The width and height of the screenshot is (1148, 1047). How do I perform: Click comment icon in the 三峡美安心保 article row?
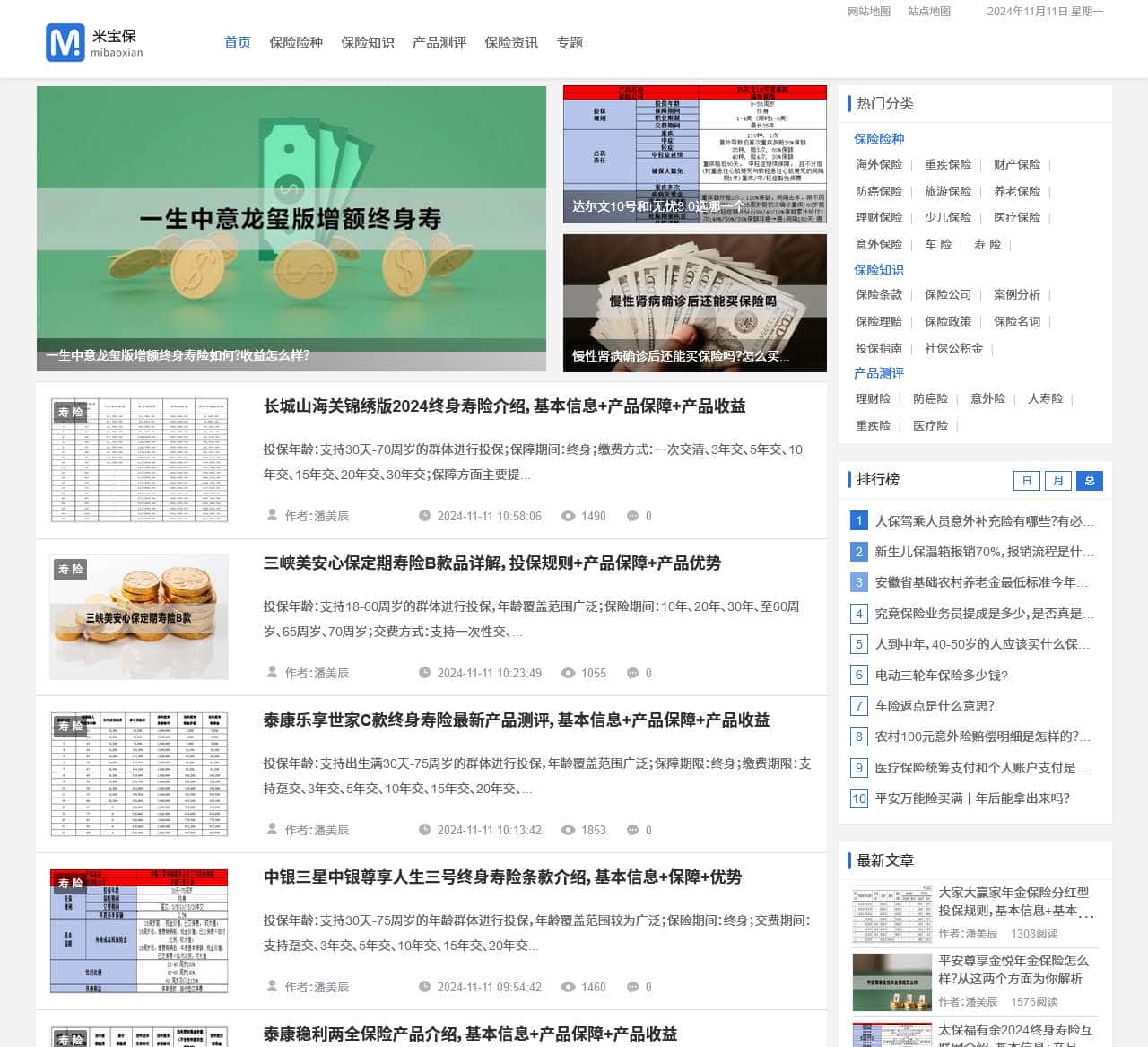click(x=632, y=673)
